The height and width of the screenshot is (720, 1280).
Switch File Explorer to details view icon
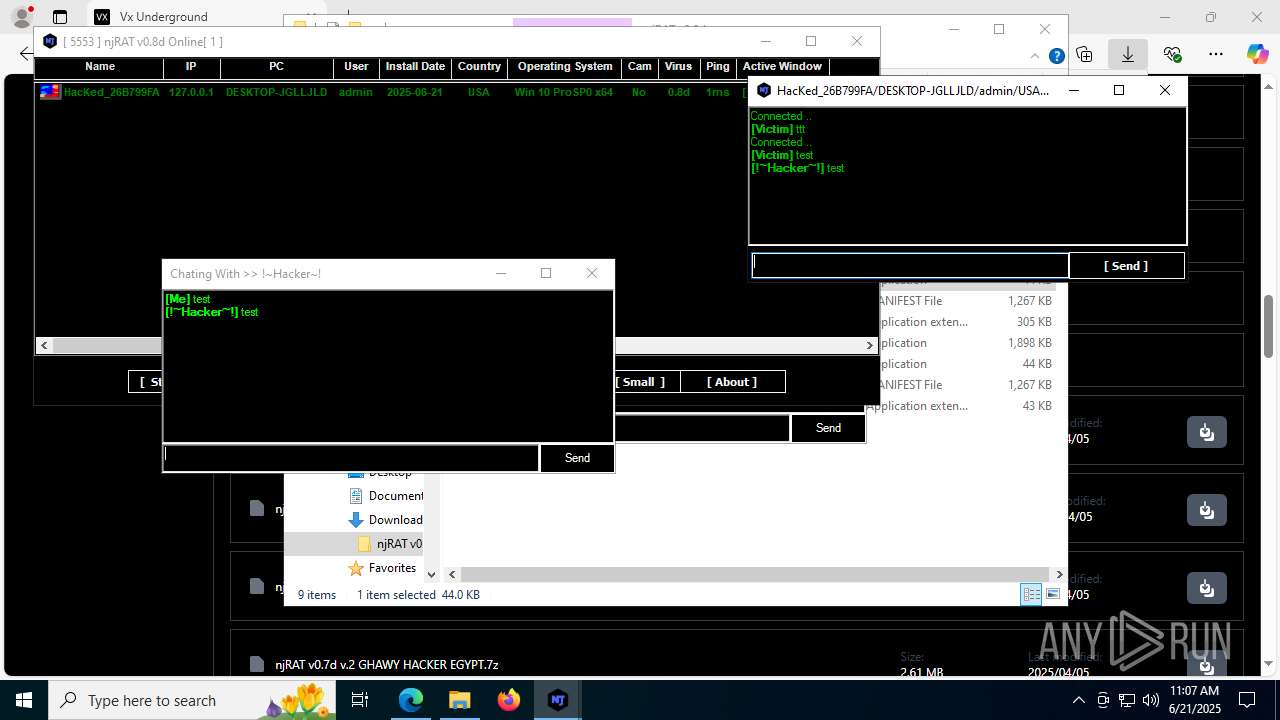[1031, 594]
